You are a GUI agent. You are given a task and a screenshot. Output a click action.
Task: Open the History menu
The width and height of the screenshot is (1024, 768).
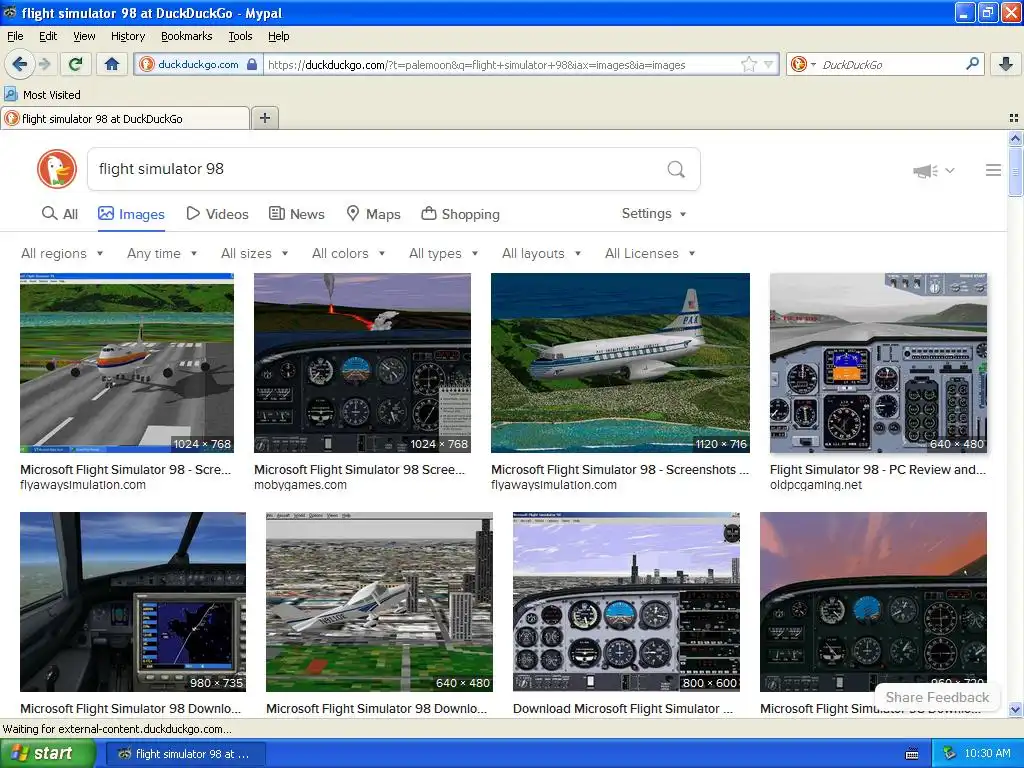click(x=128, y=36)
